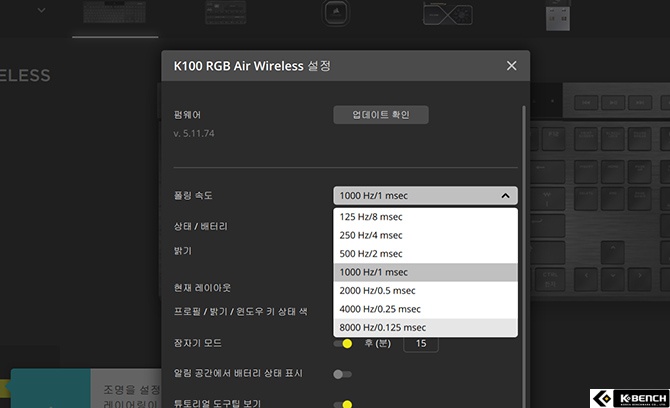
Task: Click the 밝기 label
Action: (182, 251)
